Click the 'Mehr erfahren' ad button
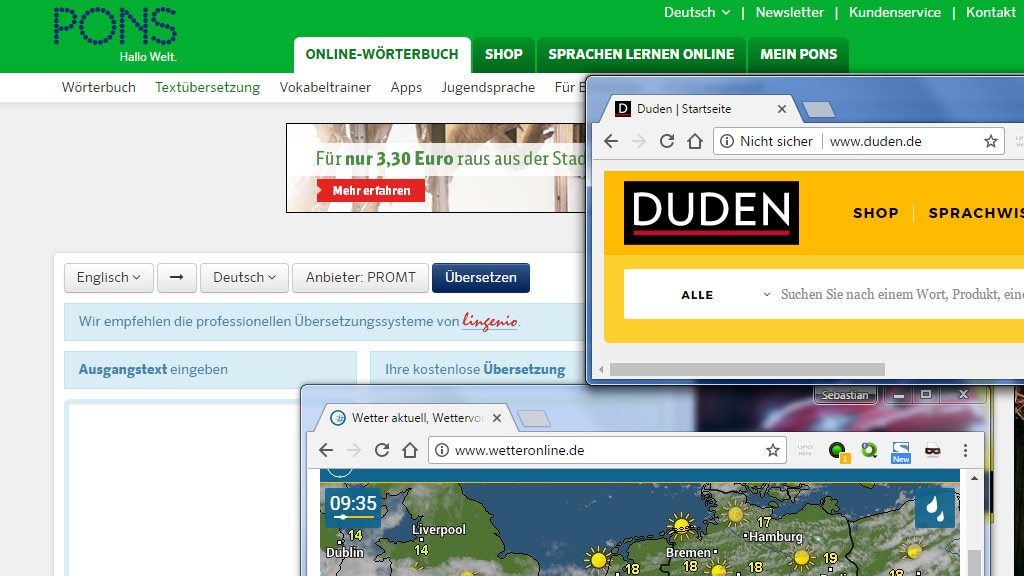This screenshot has height=576, width=1024. point(373,190)
